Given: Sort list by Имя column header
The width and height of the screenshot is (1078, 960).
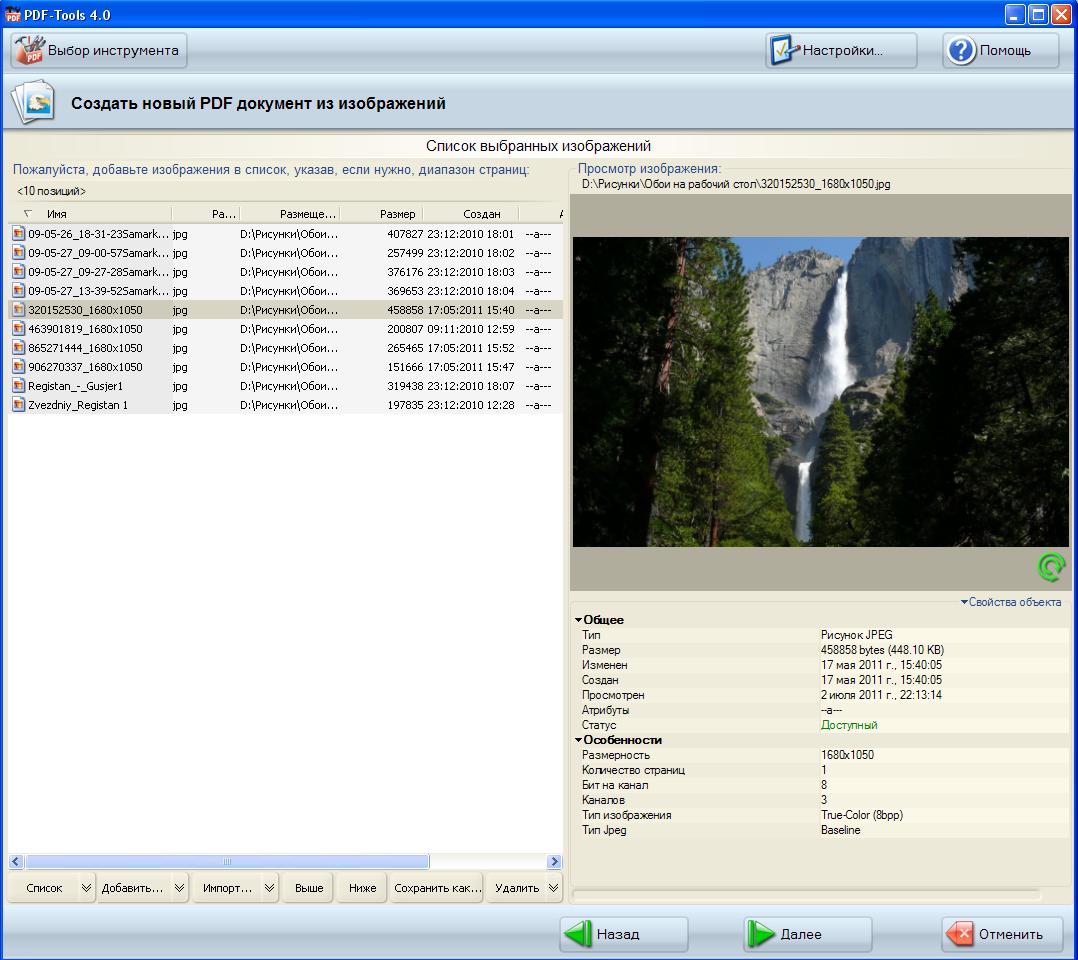Looking at the screenshot, I should click(x=90, y=214).
